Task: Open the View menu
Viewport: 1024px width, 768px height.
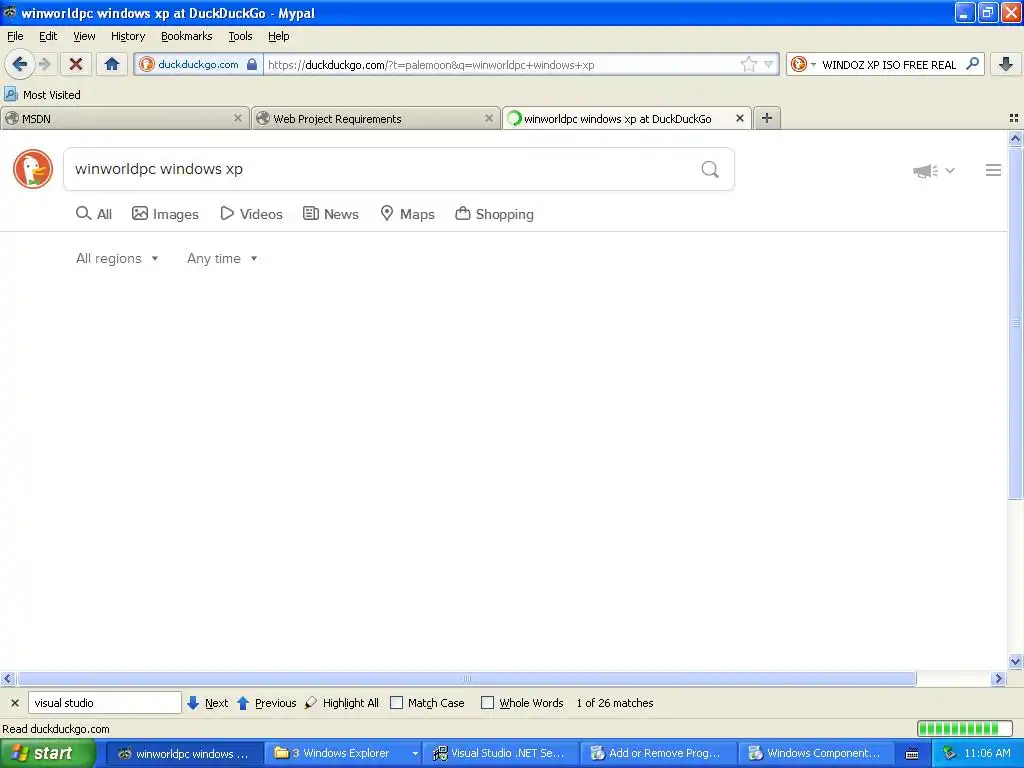Action: (84, 36)
